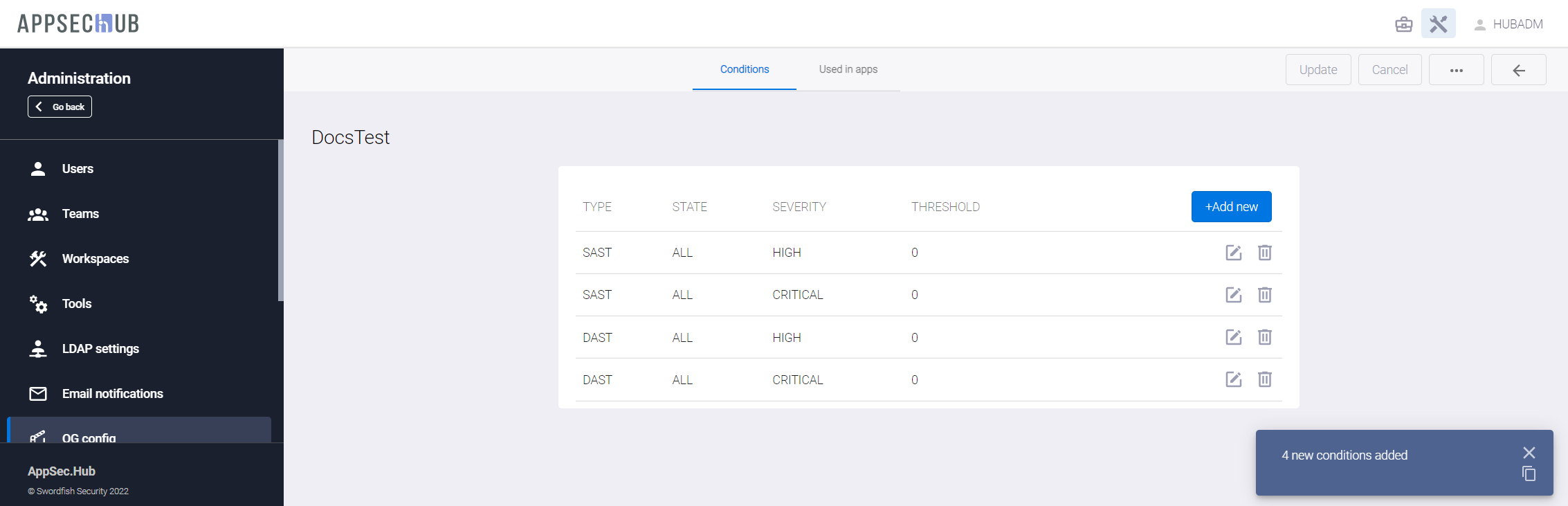Open the briefcase workspace icon in header

tap(1403, 24)
